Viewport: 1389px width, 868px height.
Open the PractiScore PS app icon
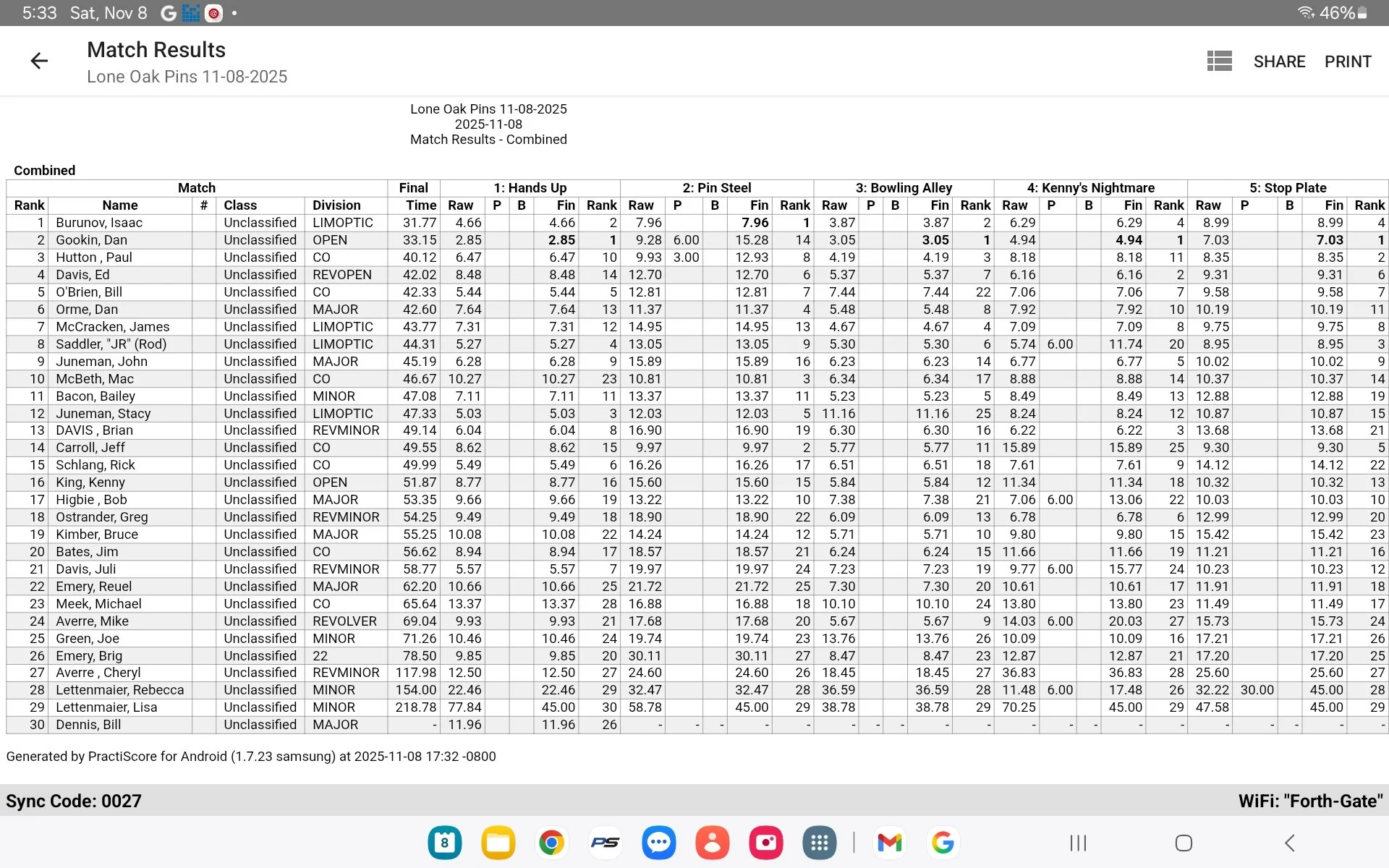[x=606, y=843]
